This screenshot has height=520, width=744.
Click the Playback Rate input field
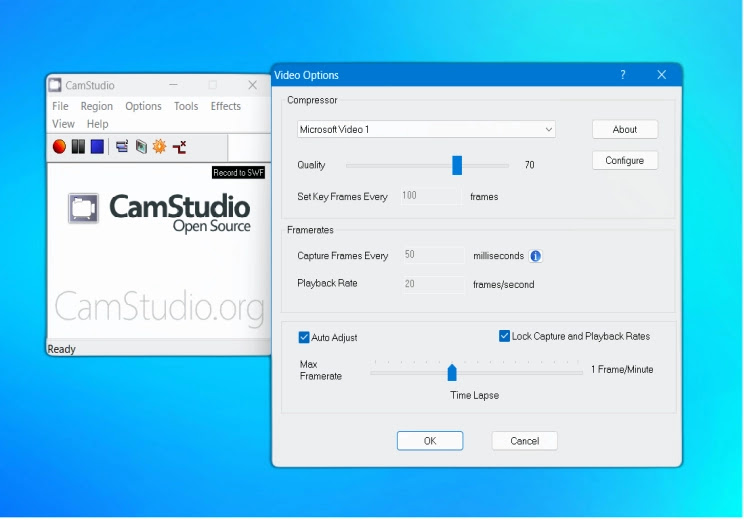coord(434,284)
